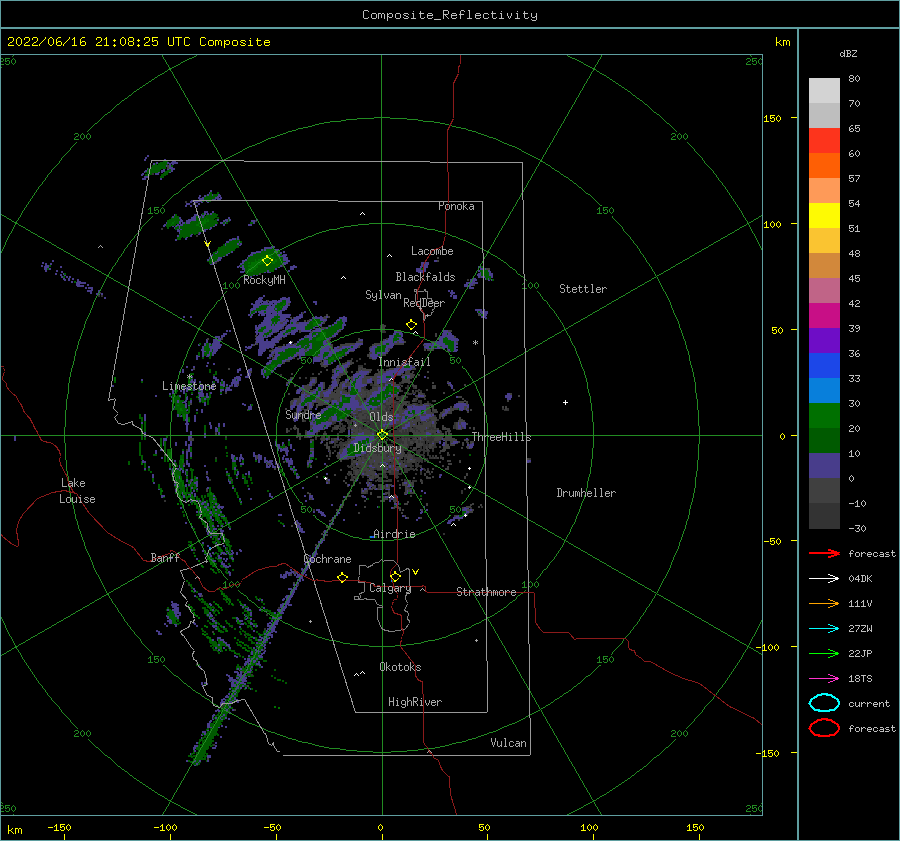Click the Banff label
This screenshot has height=841, width=900.
coord(165,557)
